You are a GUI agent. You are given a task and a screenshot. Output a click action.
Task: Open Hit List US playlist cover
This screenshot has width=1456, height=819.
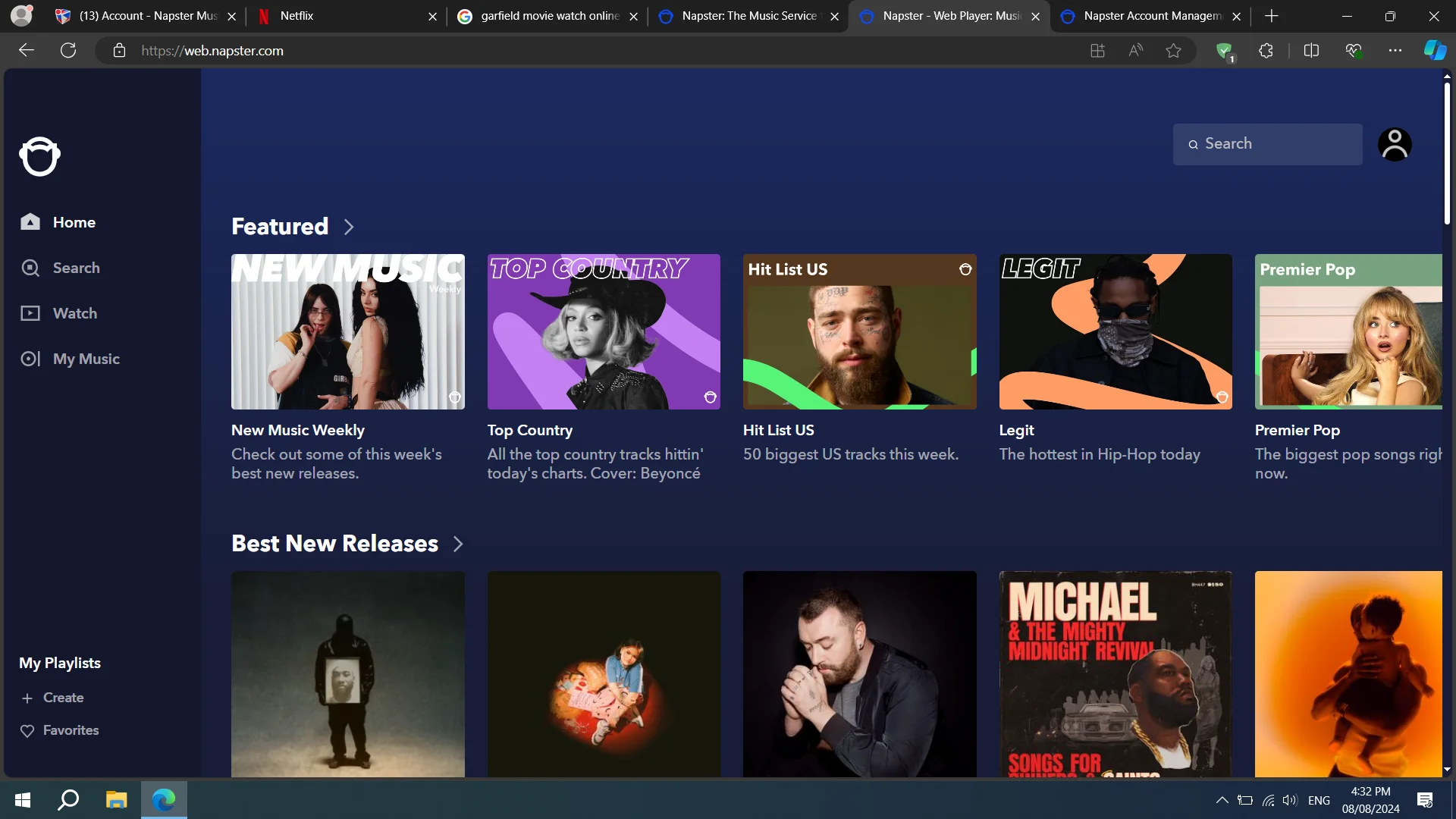(860, 331)
